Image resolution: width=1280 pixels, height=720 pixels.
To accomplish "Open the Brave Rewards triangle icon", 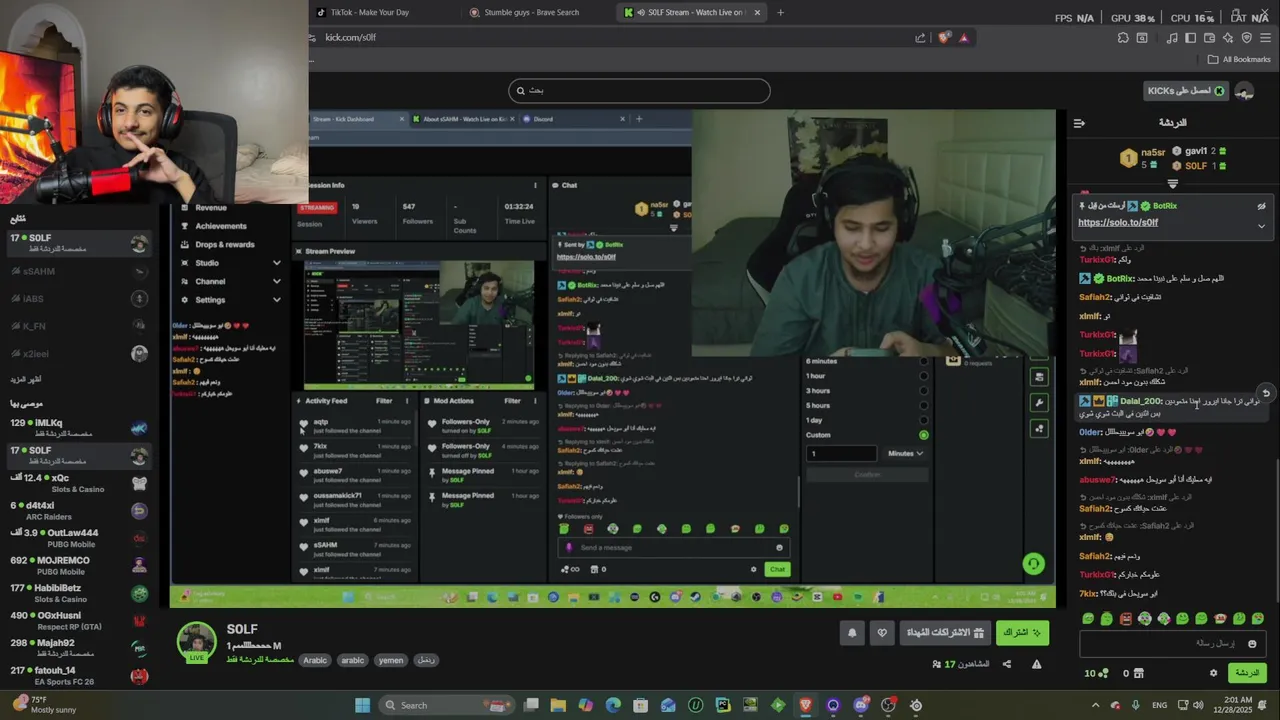I will click(964, 38).
